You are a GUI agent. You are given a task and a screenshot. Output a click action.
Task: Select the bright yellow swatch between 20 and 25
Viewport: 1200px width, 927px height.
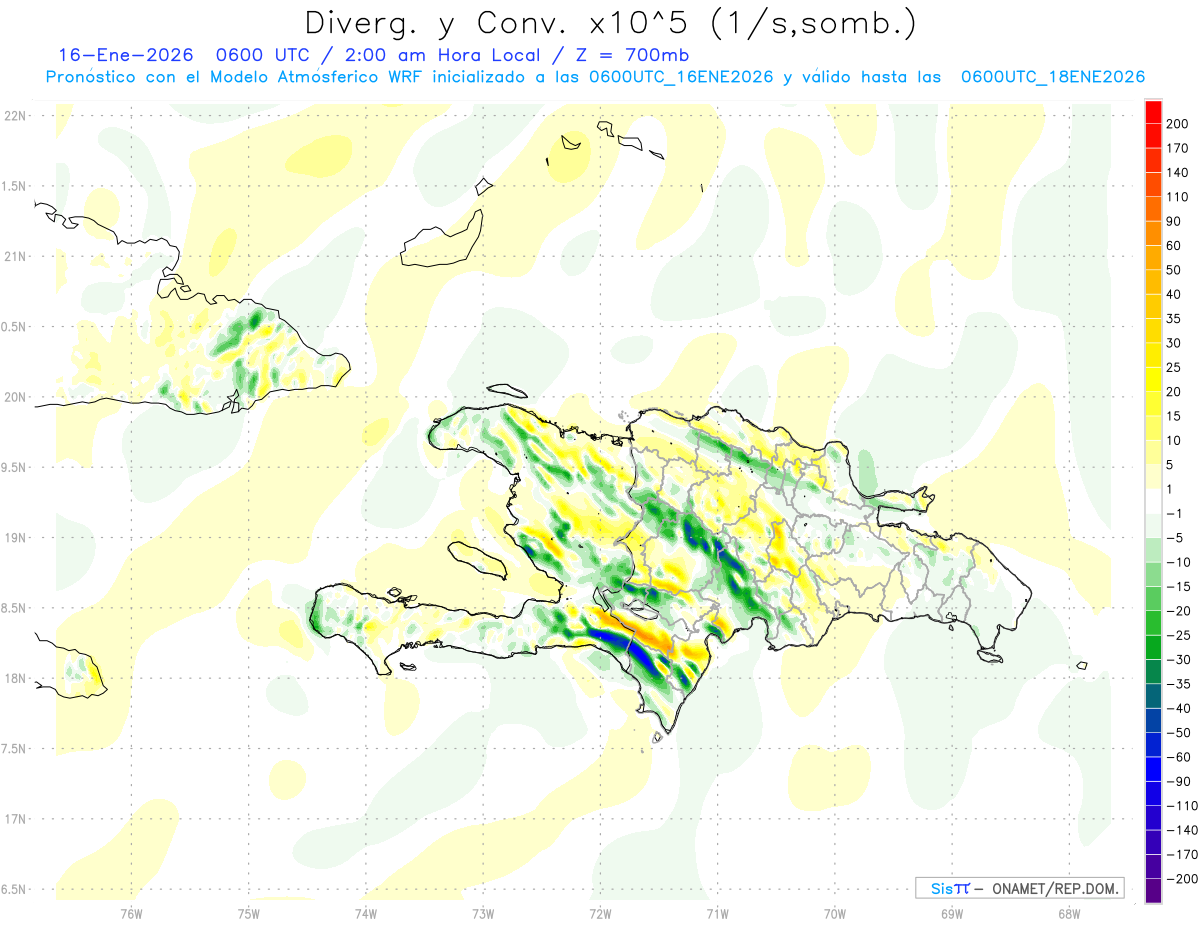[1153, 380]
